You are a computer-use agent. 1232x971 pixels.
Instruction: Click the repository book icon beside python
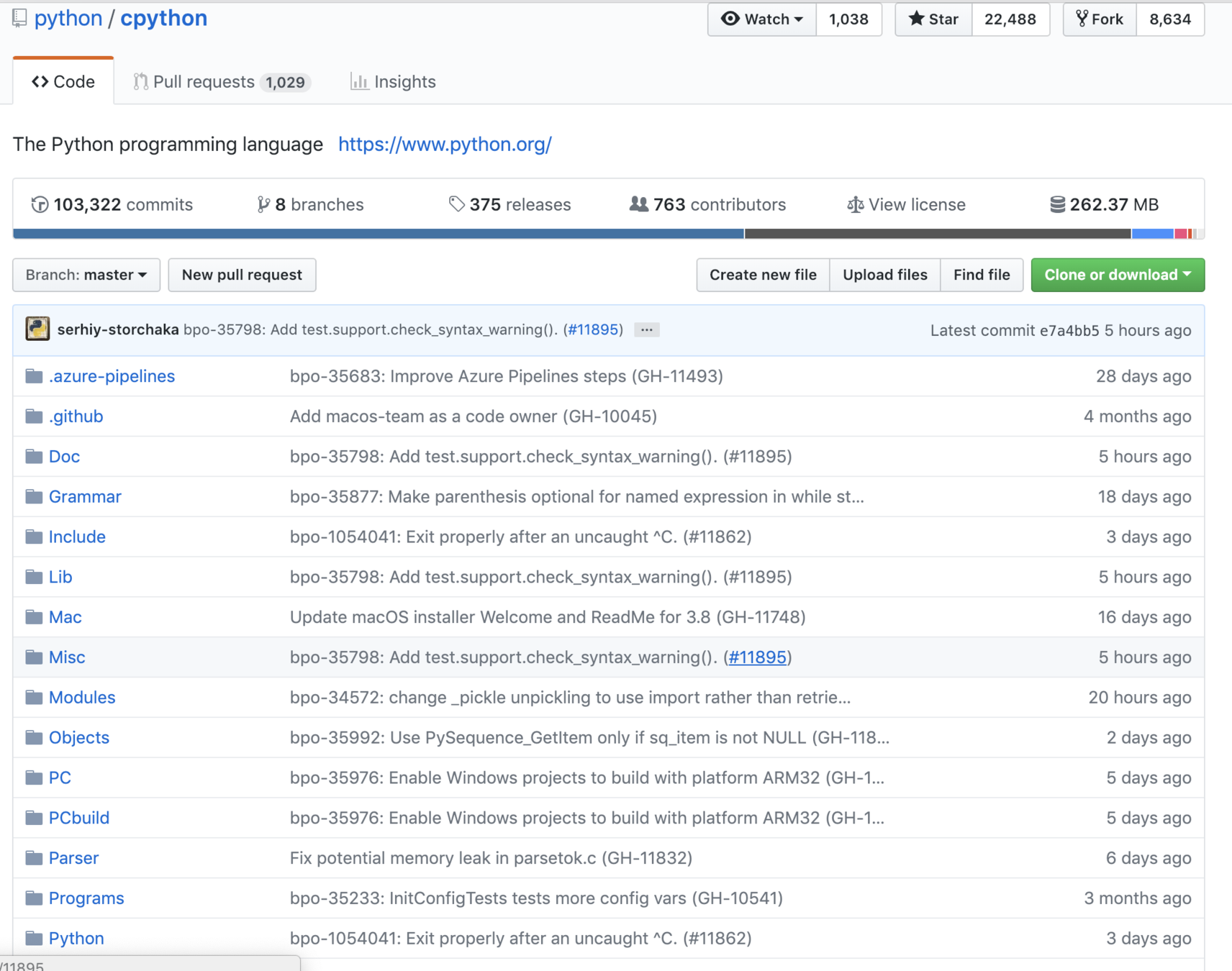[19, 18]
